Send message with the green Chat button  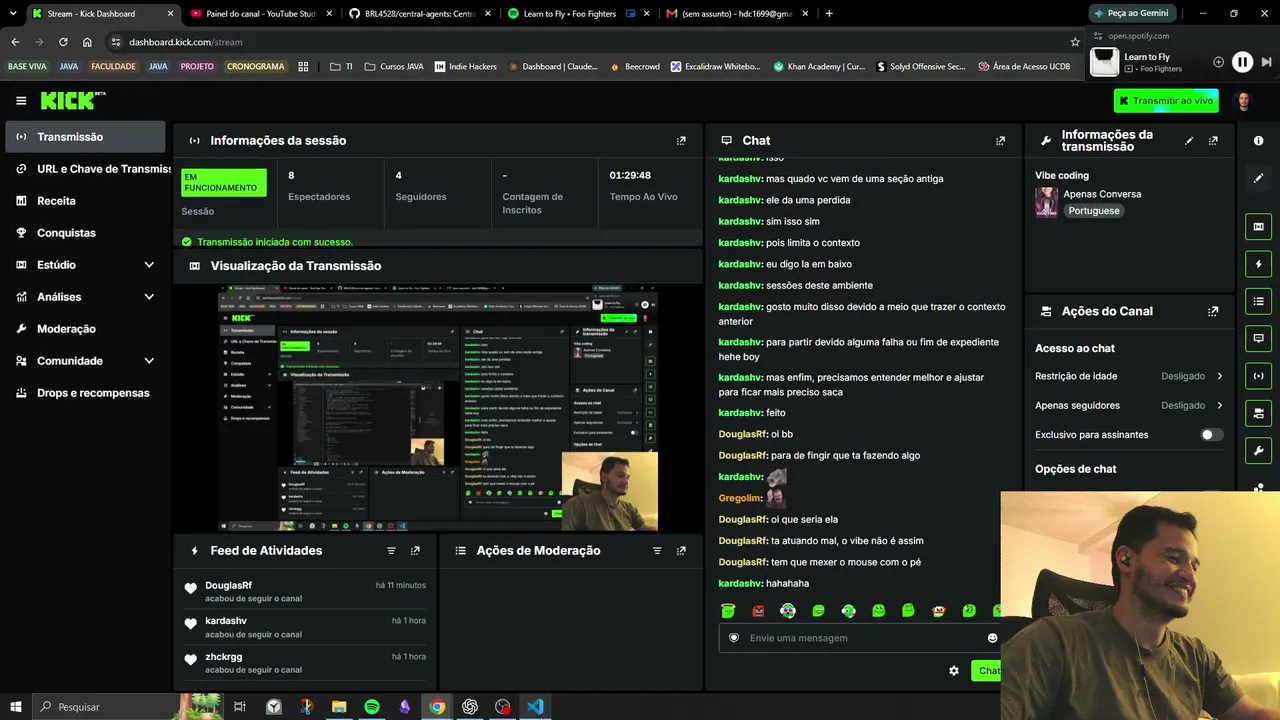click(x=987, y=671)
